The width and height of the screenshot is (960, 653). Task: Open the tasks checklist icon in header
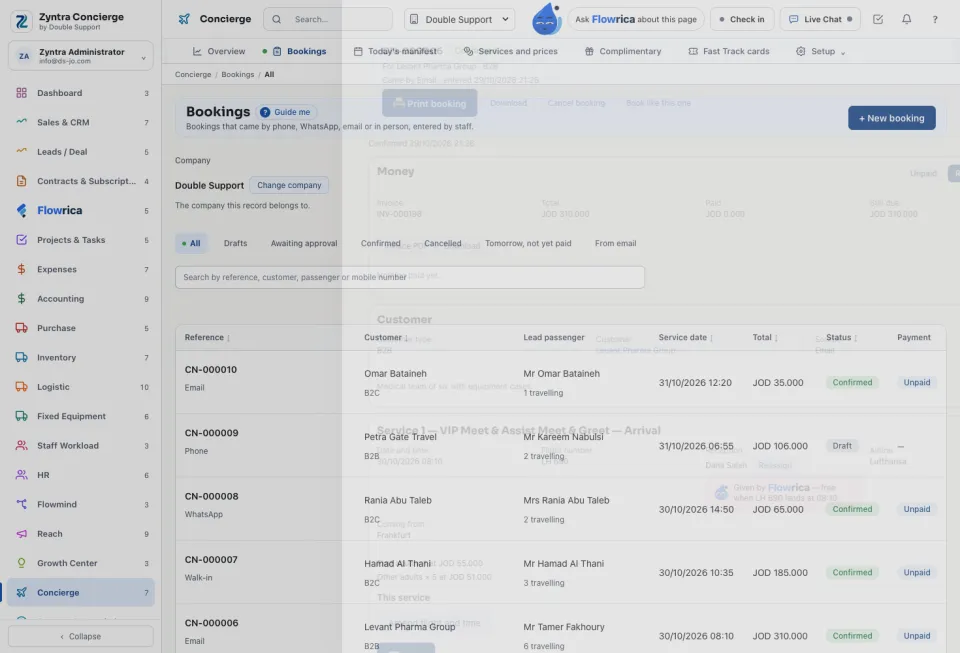878,19
